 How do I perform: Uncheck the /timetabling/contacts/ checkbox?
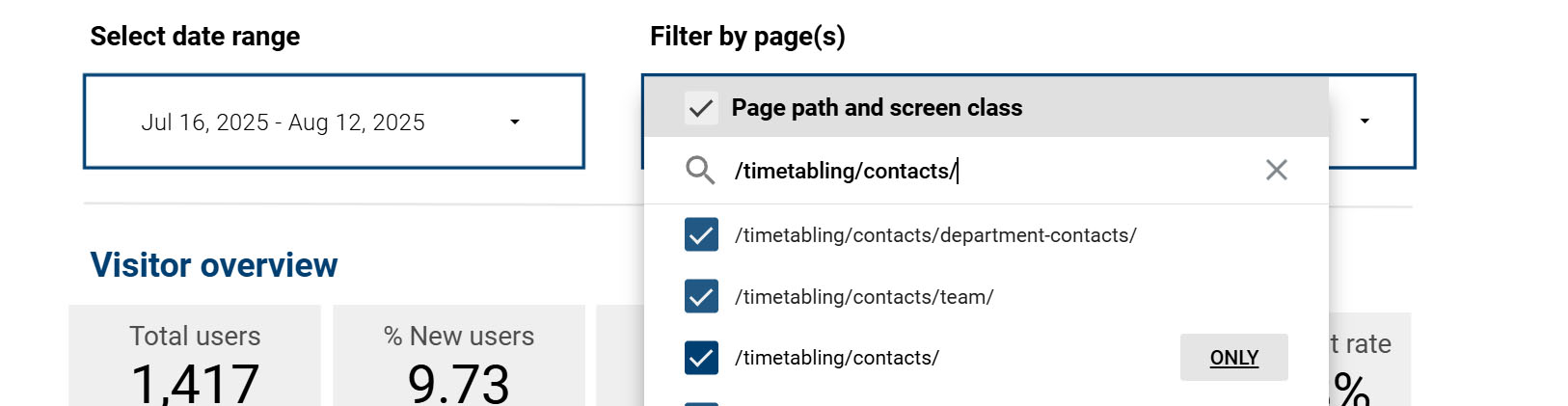701,358
